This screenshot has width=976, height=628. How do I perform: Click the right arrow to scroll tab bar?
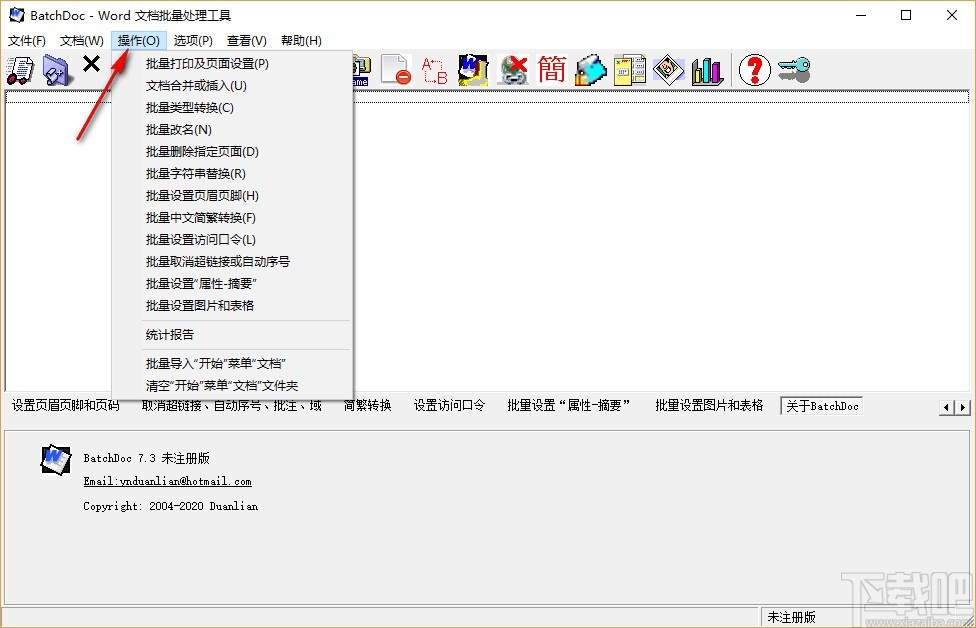962,406
